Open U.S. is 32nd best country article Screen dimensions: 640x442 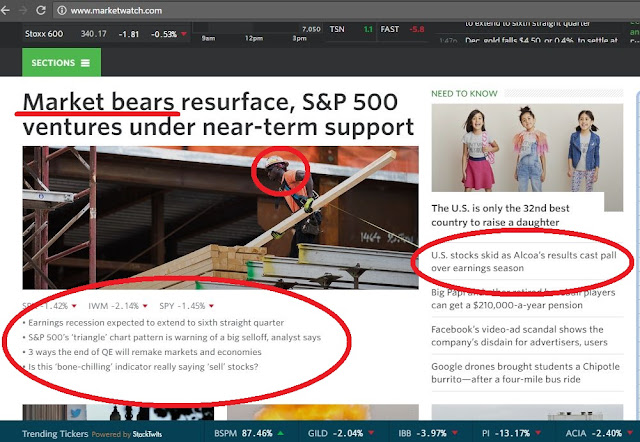(500, 215)
